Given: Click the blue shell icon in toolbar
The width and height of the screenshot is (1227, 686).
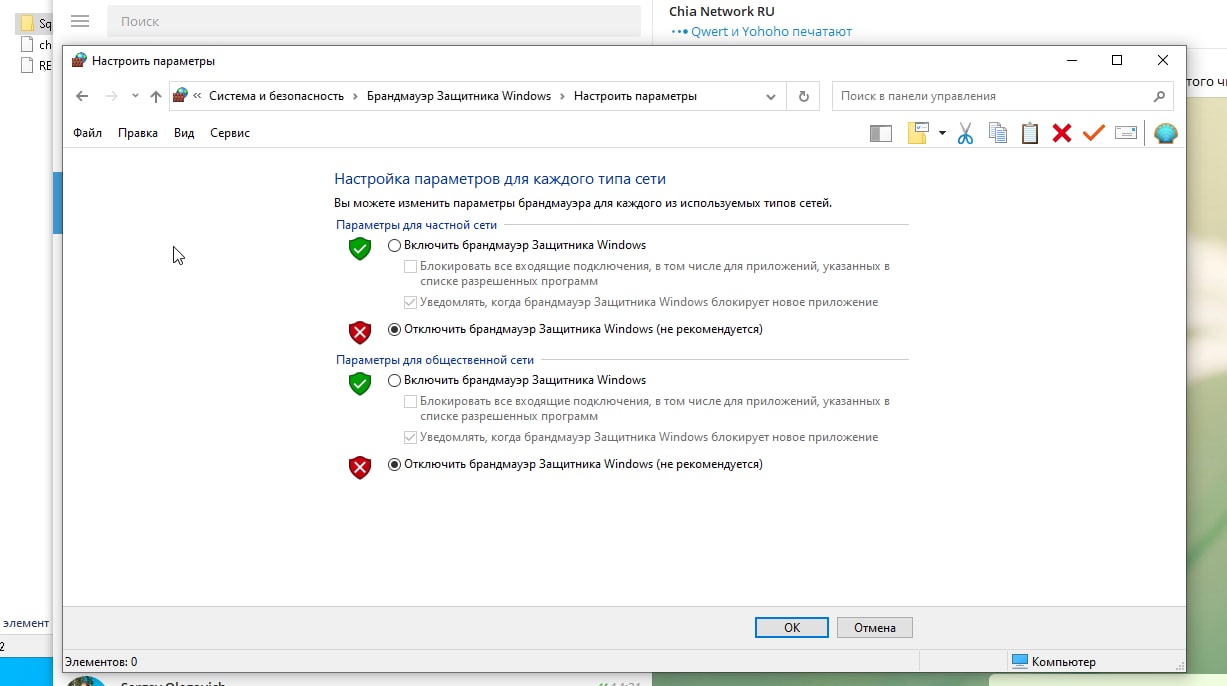Looking at the screenshot, I should coord(1166,133).
